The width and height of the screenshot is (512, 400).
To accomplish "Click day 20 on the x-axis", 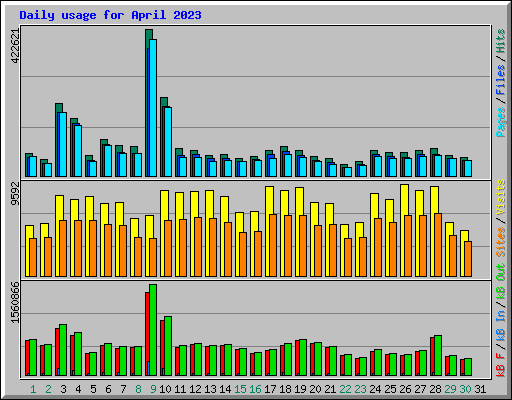I will tap(315, 389).
